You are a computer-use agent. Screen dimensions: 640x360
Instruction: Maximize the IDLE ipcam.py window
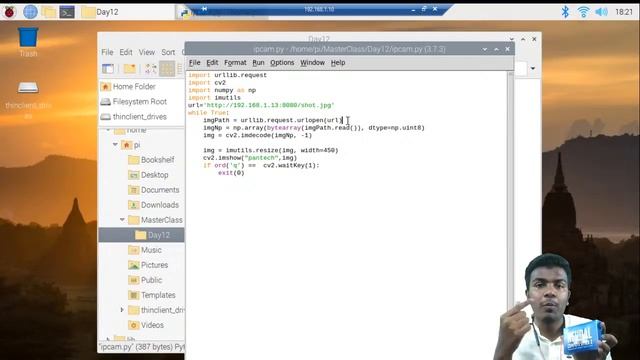496,49
